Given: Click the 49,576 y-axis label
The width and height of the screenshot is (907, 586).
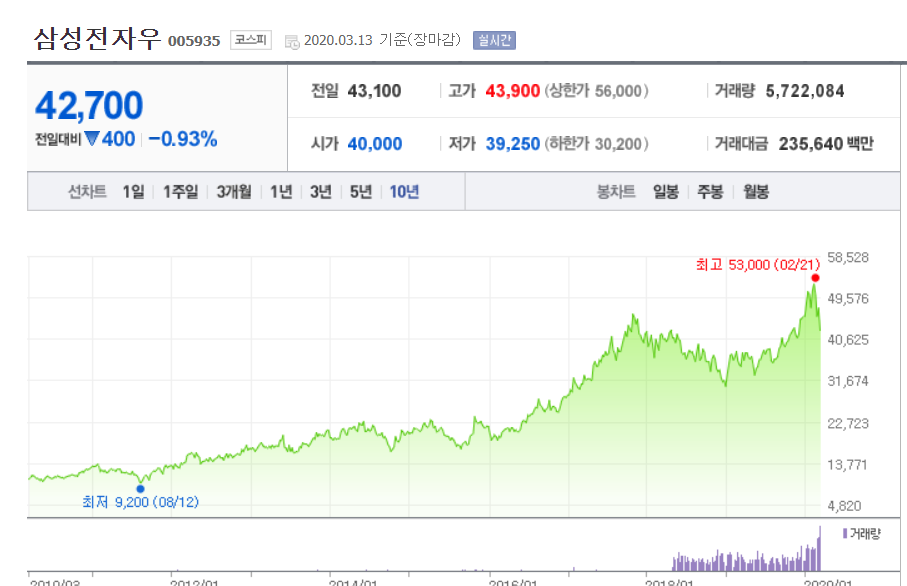Looking at the screenshot, I should [848, 299].
